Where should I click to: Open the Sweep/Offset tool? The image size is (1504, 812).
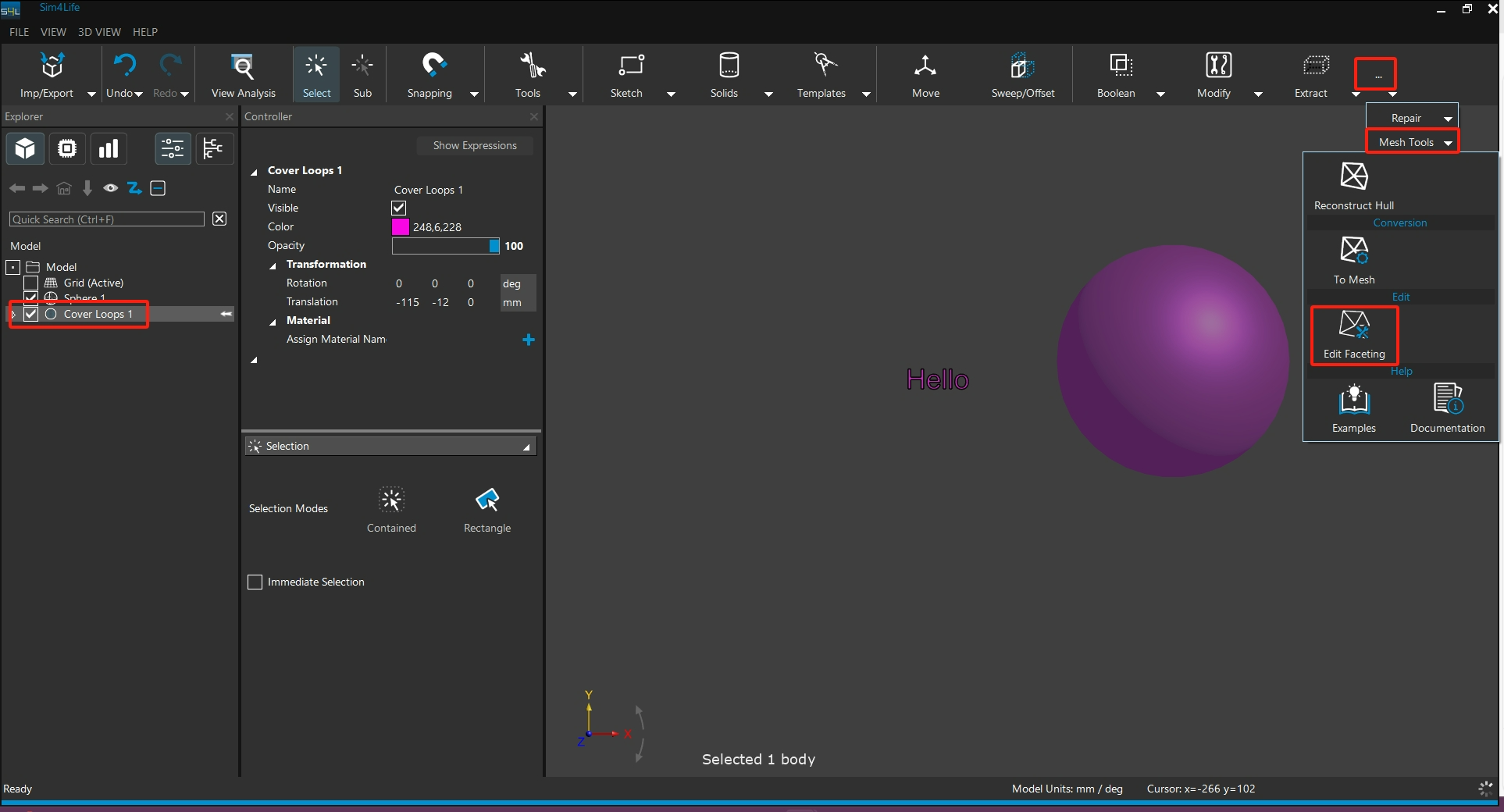pos(1022,66)
